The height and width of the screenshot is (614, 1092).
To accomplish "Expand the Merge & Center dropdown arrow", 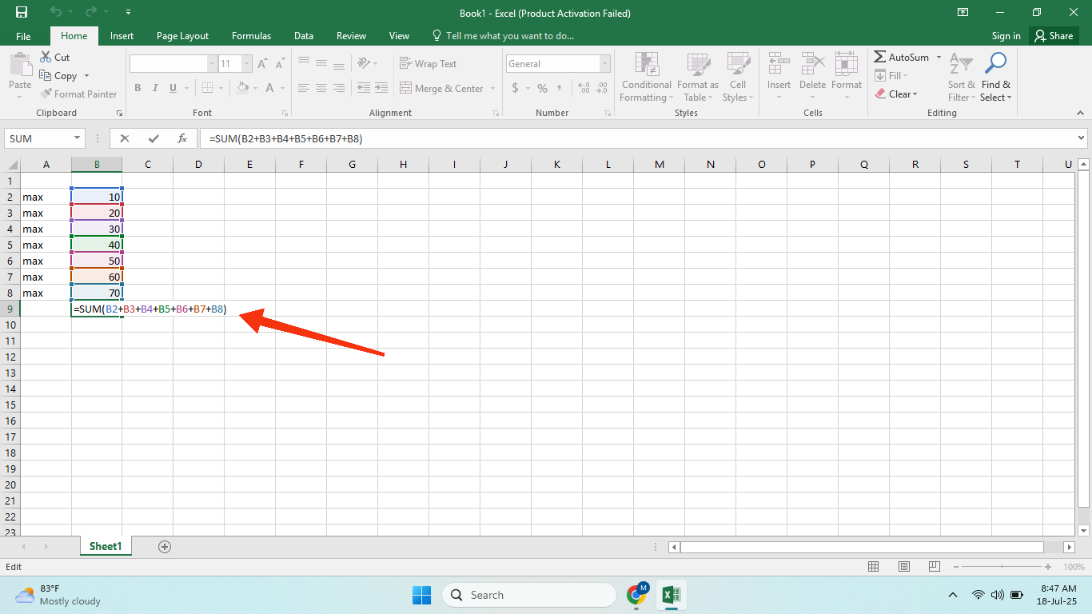I will (492, 88).
